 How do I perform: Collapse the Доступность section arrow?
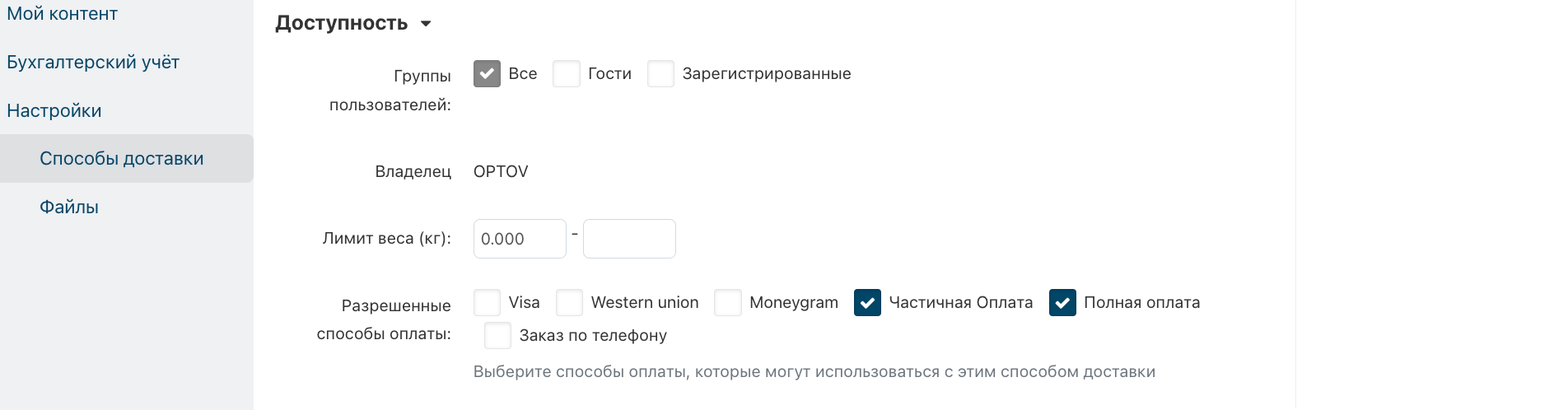coord(426,24)
